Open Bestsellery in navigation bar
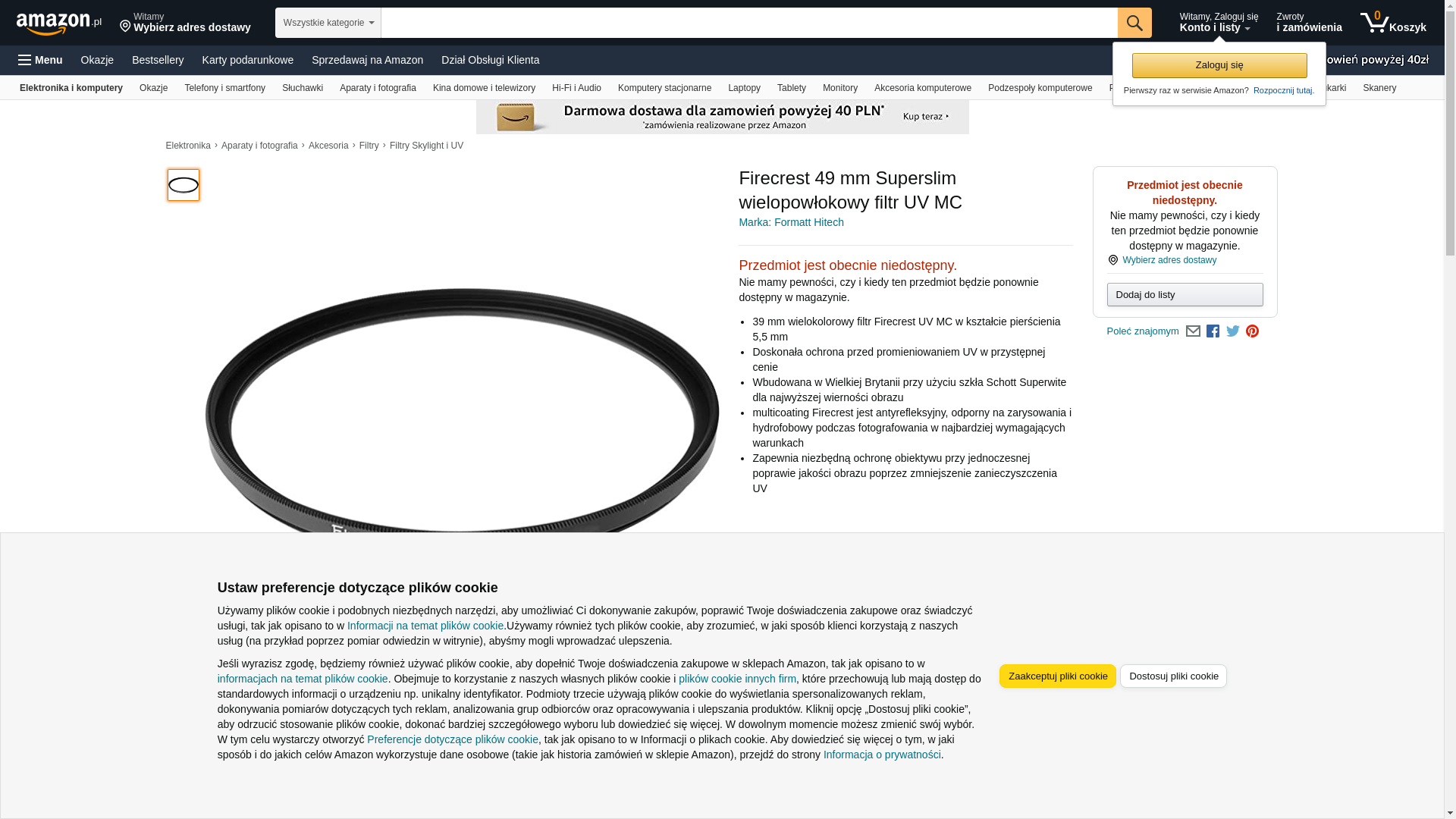The image size is (1456, 819). tap(158, 60)
